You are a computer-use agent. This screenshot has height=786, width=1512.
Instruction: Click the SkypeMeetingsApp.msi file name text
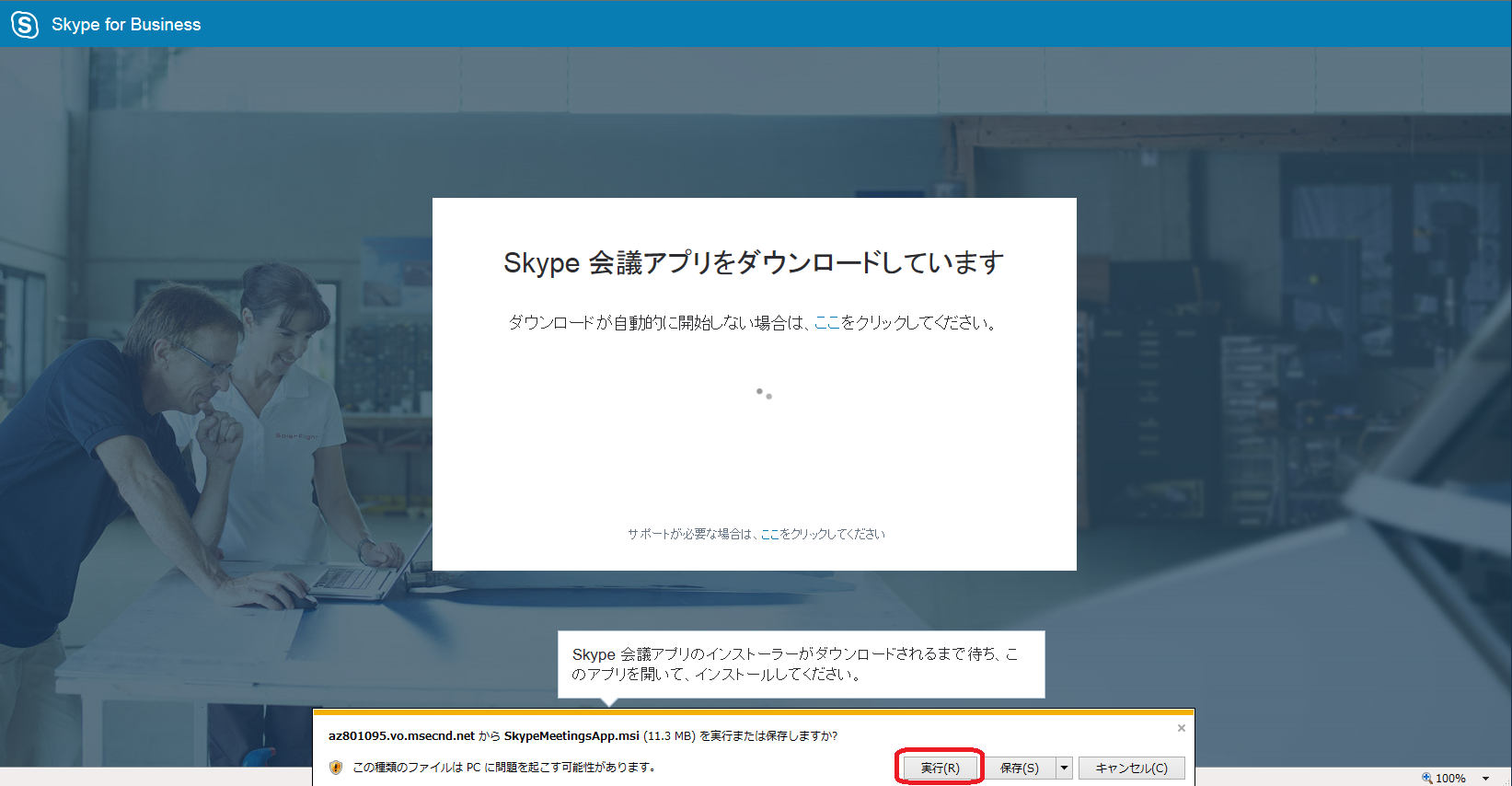point(571,735)
